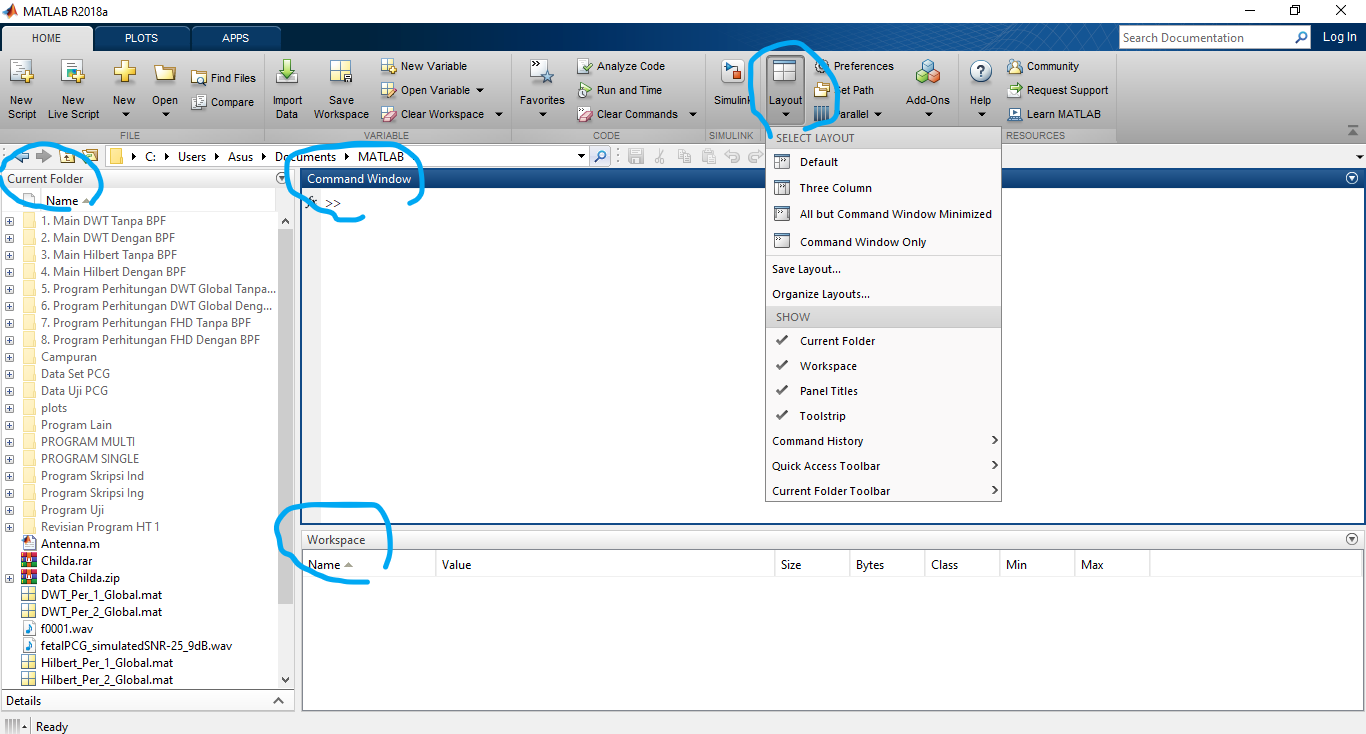Viewport: 1366px width, 734px height.
Task: Click the Log In button
Action: point(1339,37)
